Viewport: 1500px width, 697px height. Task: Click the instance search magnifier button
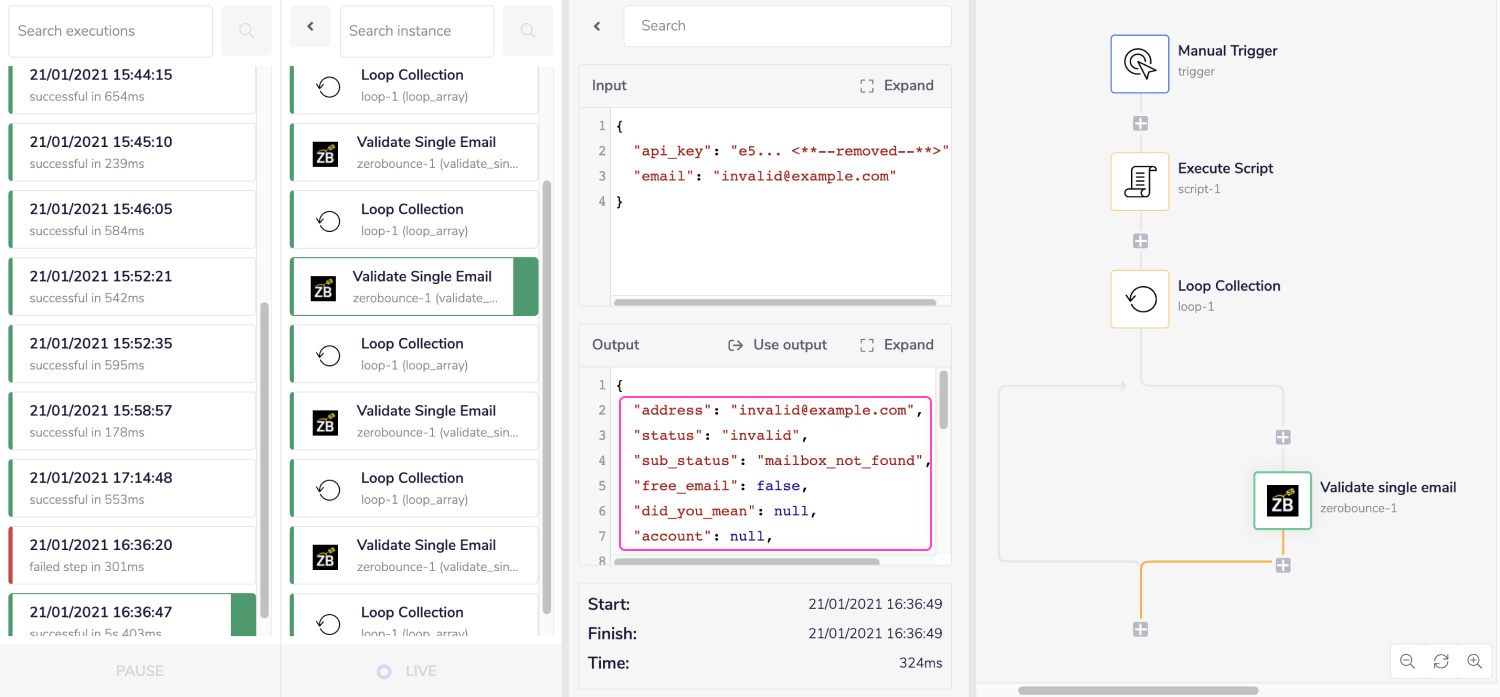coord(527,31)
